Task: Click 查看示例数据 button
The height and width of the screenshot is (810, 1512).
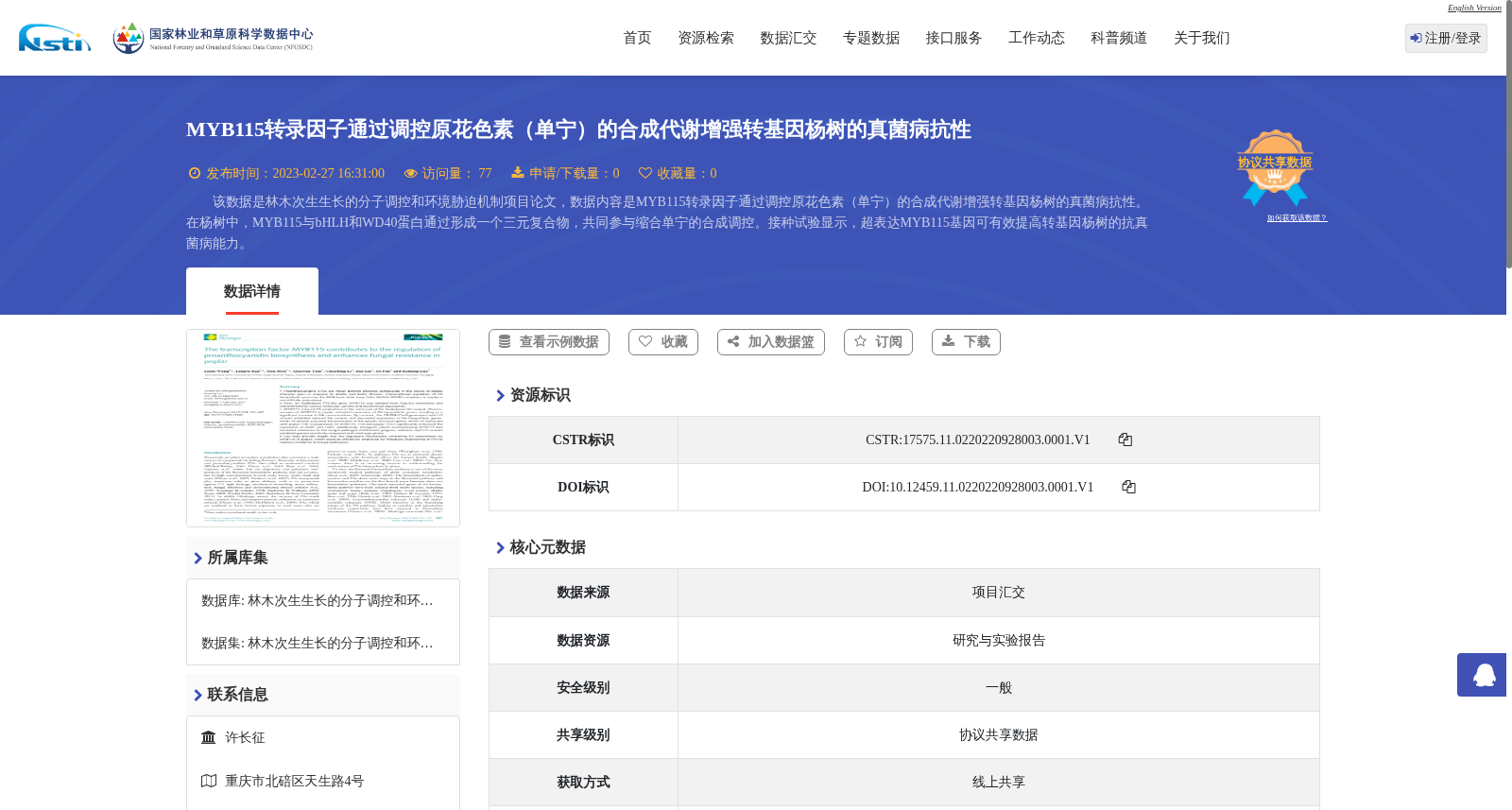Action: click(549, 342)
